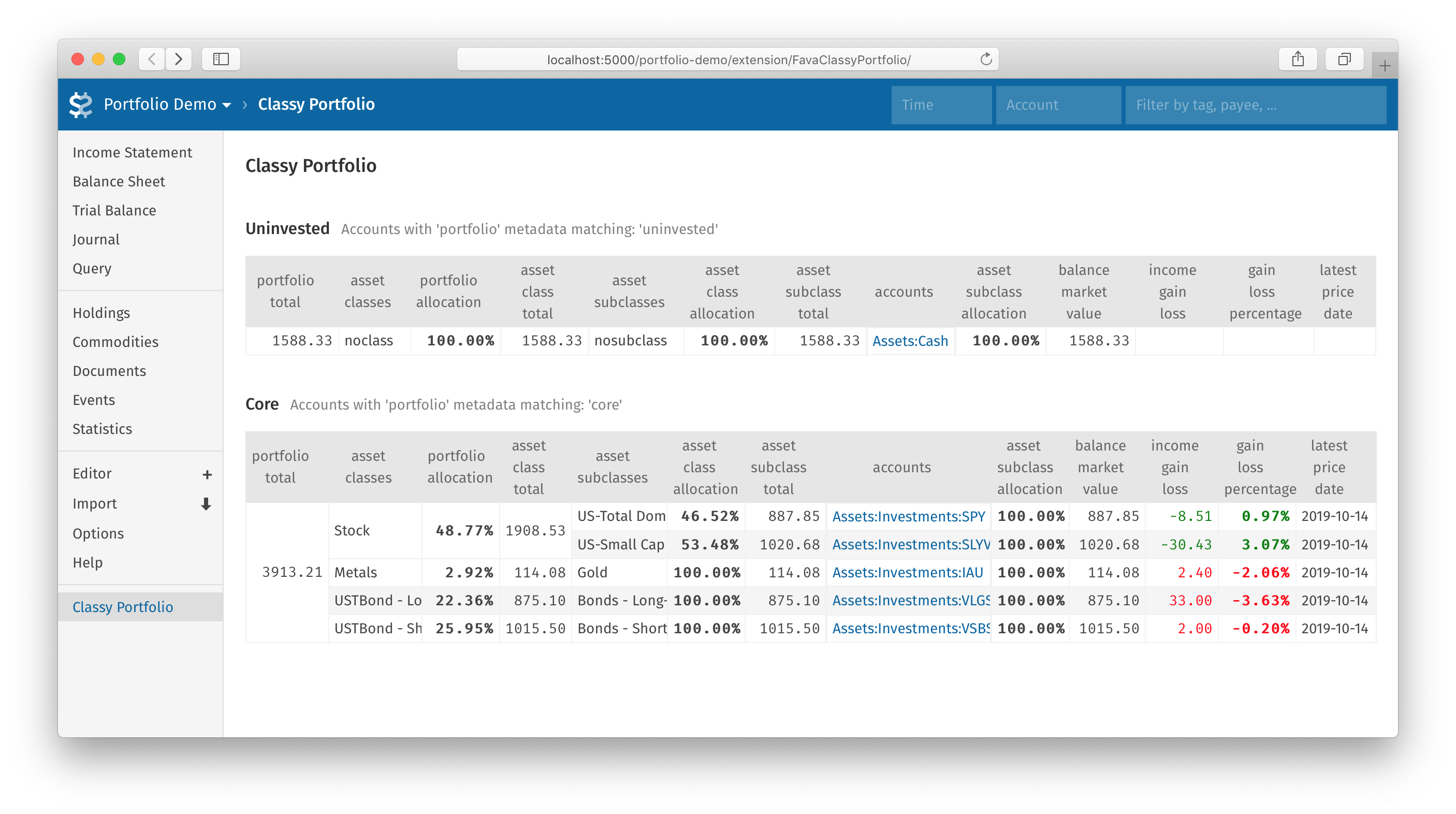Click the browser forward arrow

click(x=179, y=59)
